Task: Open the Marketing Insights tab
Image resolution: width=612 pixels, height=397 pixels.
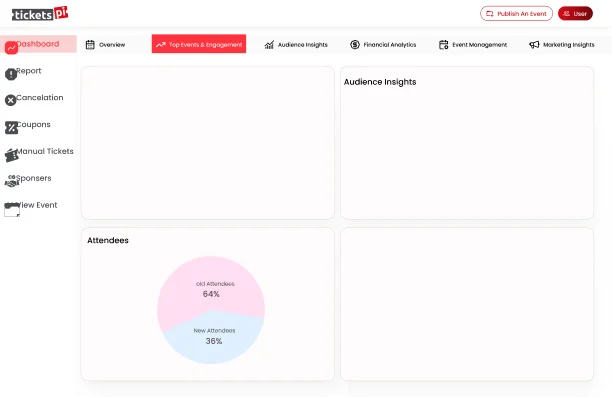Action: point(562,45)
